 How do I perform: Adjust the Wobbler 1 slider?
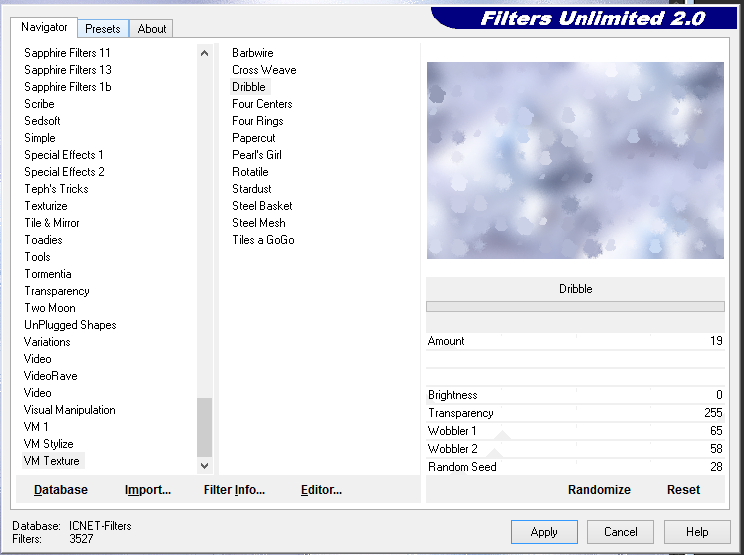[x=575, y=431]
